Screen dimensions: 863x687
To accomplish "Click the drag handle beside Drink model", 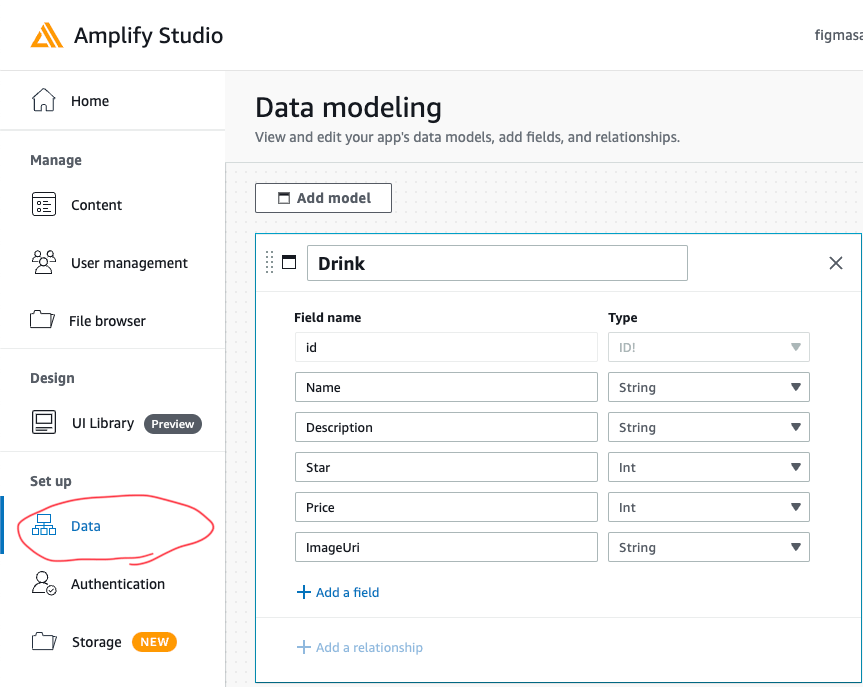I will 269,263.
